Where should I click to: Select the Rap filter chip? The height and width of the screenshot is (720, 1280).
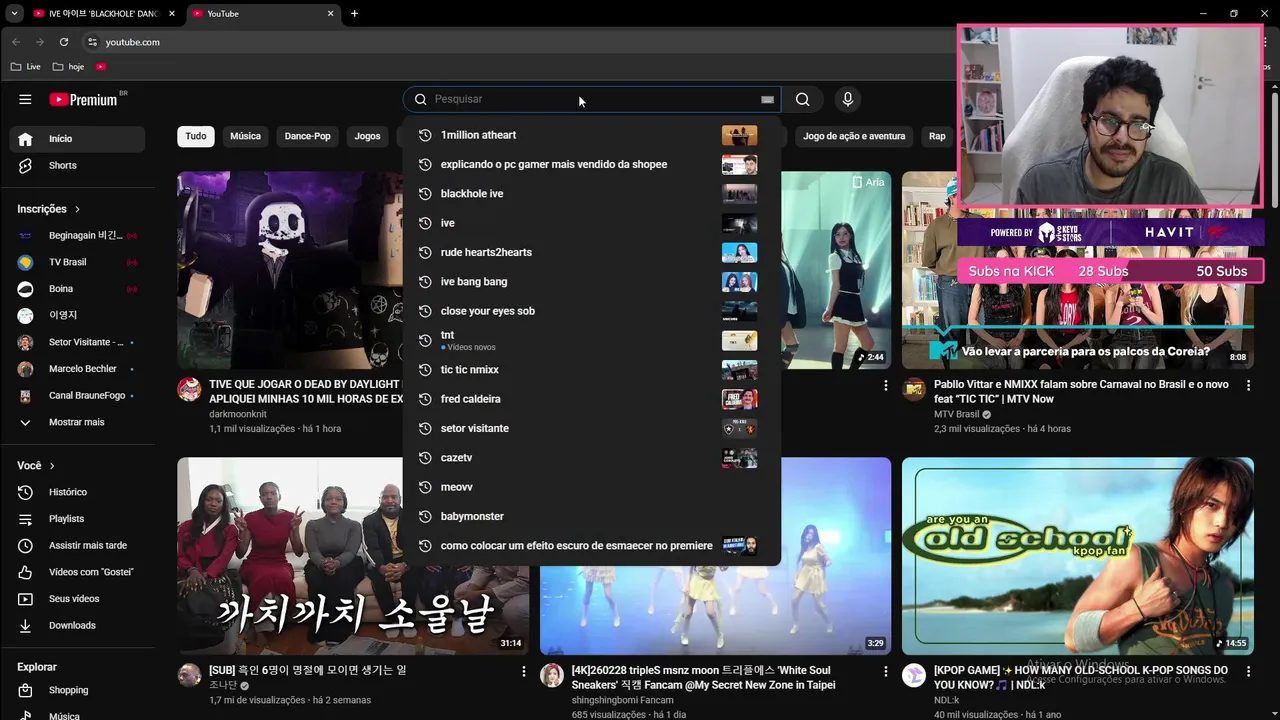click(x=937, y=136)
